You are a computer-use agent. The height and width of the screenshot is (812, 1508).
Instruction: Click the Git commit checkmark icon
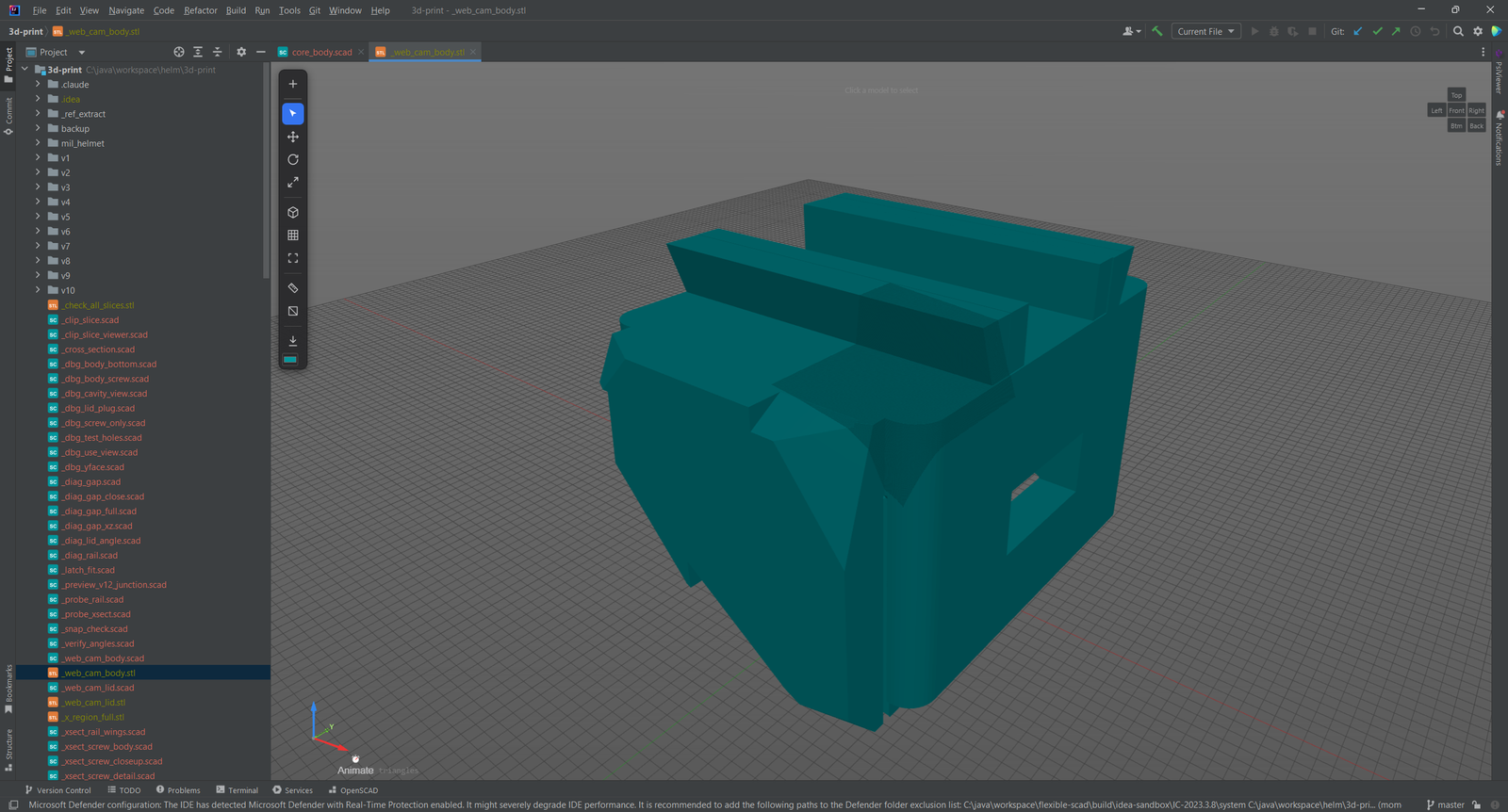pyautogui.click(x=1377, y=31)
